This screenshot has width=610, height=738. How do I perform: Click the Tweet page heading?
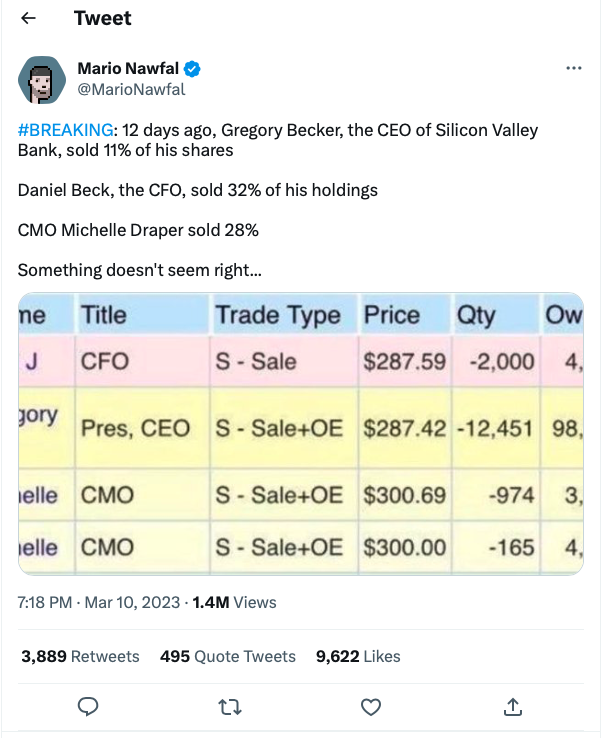coord(103,18)
